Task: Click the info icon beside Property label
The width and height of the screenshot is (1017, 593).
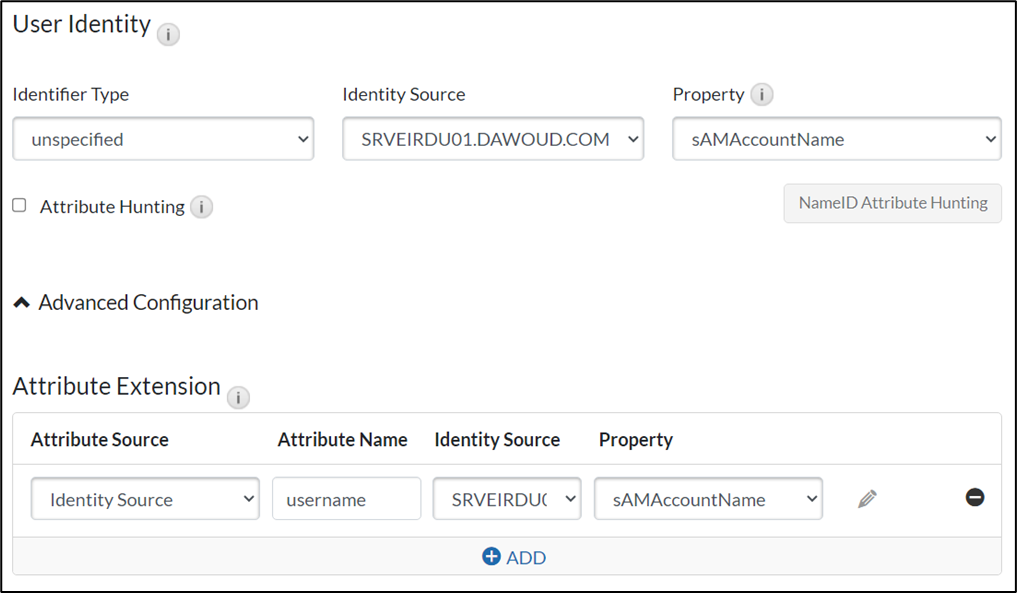Action: click(x=762, y=95)
